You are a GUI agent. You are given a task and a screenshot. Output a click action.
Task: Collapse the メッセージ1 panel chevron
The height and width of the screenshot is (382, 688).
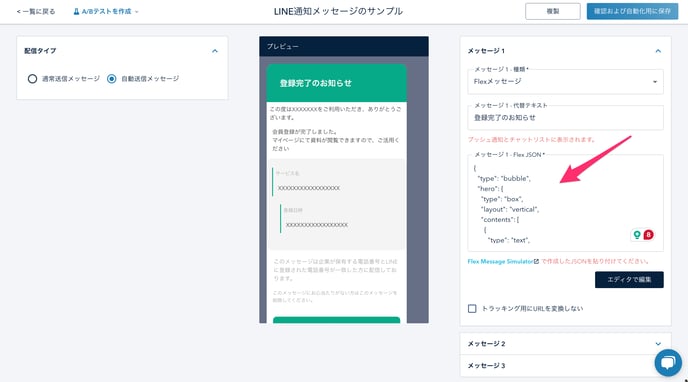point(658,51)
